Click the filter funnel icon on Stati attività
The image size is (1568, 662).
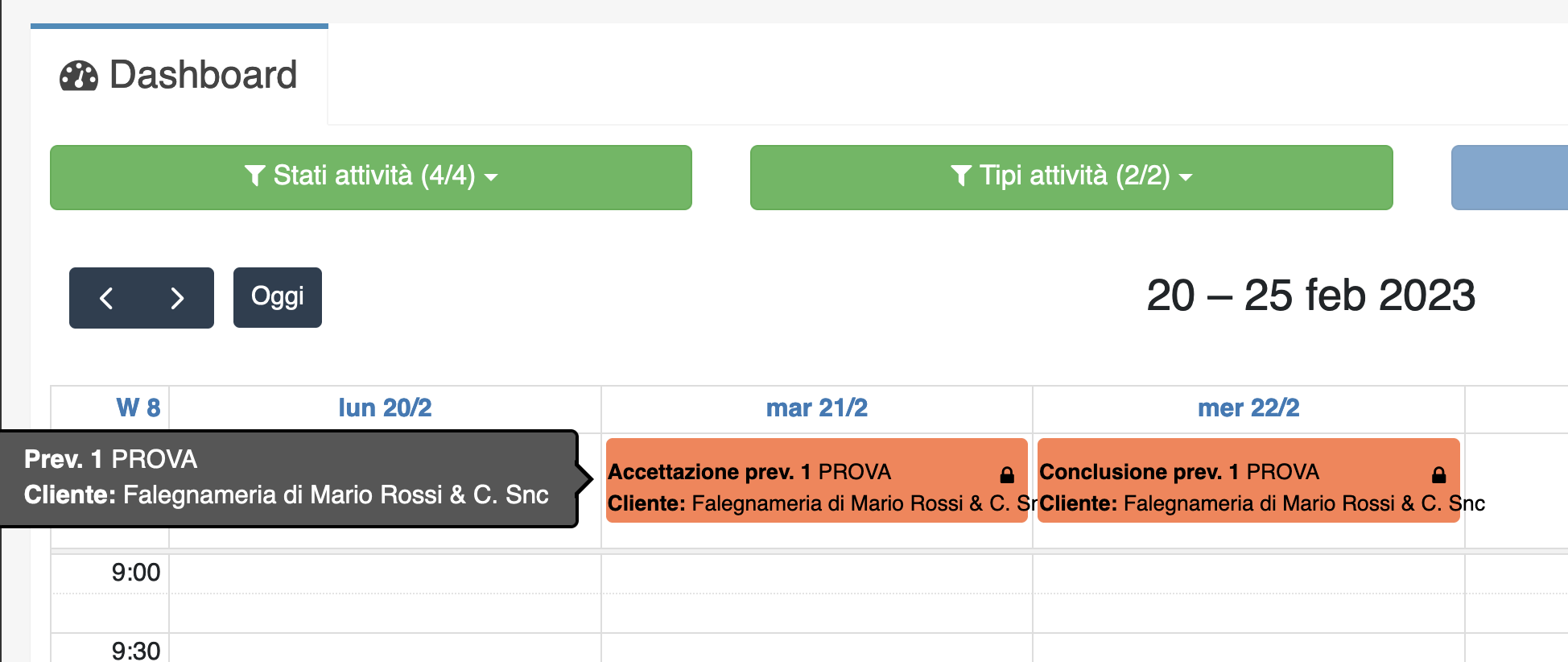(x=255, y=176)
